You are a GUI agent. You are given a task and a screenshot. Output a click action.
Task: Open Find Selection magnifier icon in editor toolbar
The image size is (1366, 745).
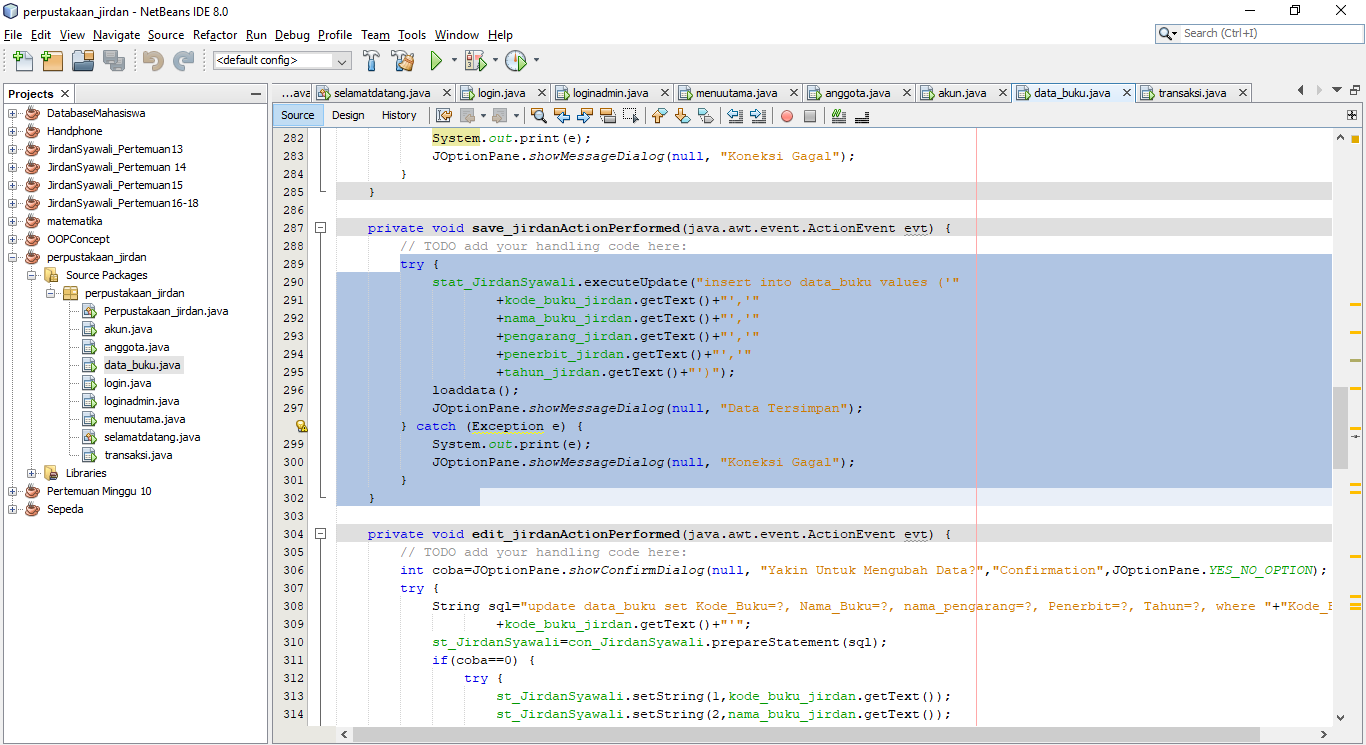(538, 115)
